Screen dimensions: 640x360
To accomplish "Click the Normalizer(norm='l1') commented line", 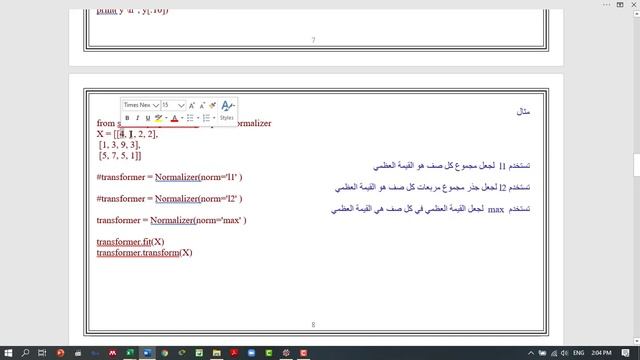I will pyautogui.click(x=169, y=177).
